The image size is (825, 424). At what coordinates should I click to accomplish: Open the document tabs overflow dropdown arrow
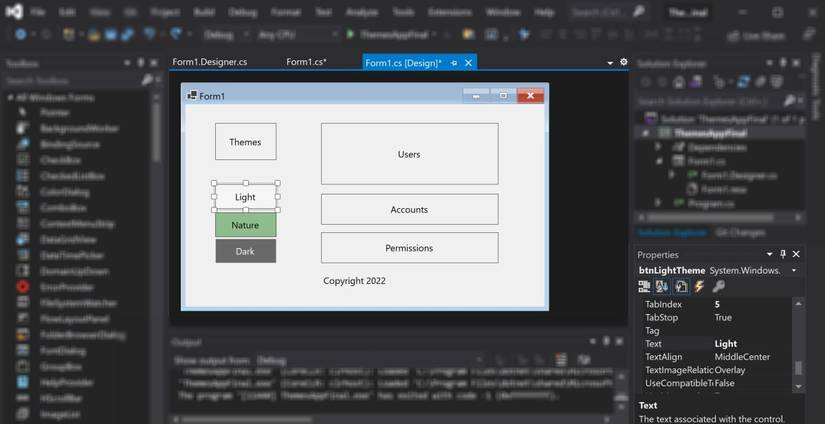tap(610, 63)
